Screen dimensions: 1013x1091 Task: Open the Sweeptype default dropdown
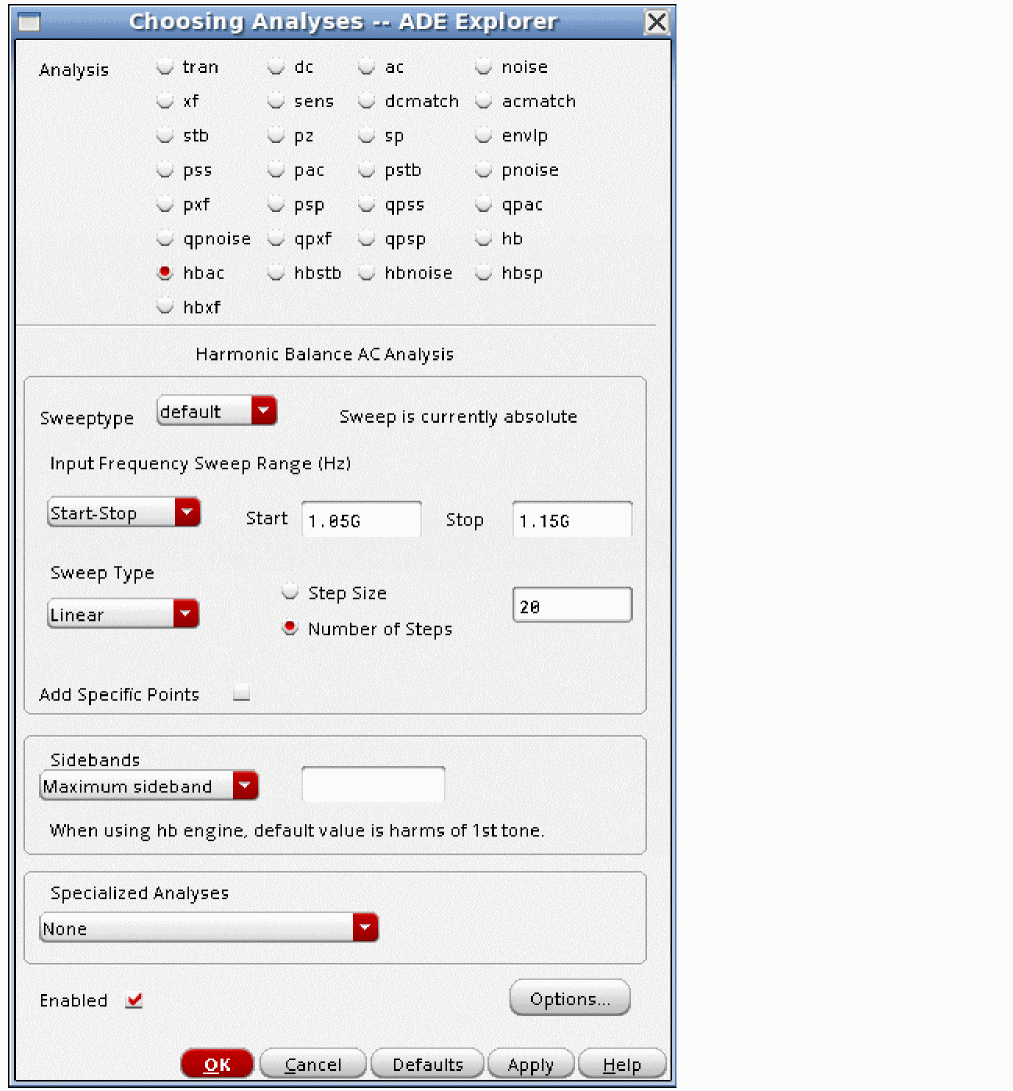[217, 411]
